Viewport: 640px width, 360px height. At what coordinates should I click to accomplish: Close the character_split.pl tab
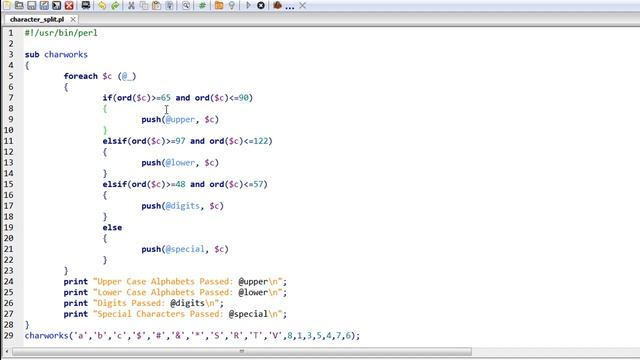[73, 19]
